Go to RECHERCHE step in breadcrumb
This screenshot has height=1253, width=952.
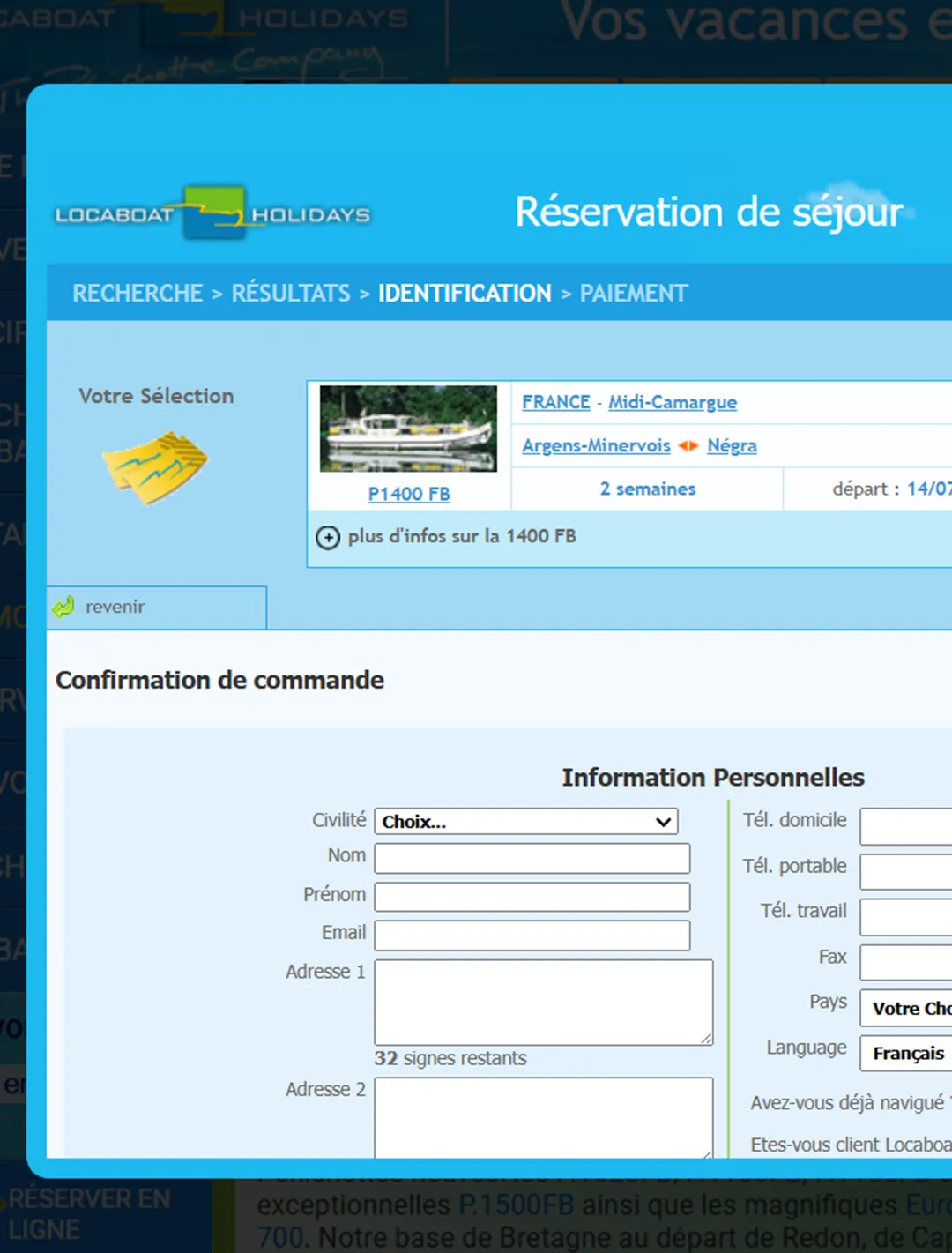(x=138, y=293)
